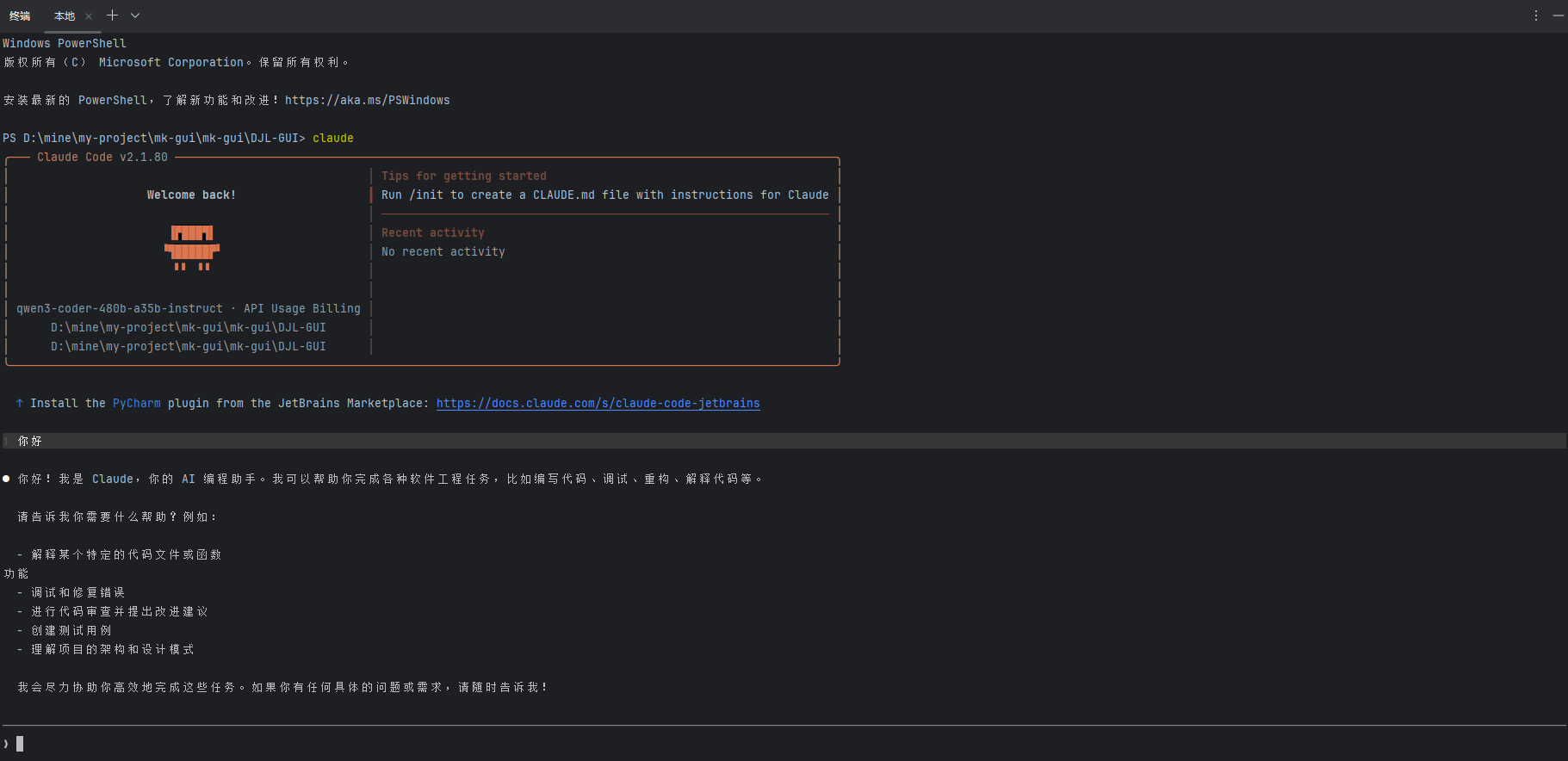Click the 你好 user message line
Image resolution: width=1568 pixels, height=761 pixels.
click(x=784, y=441)
